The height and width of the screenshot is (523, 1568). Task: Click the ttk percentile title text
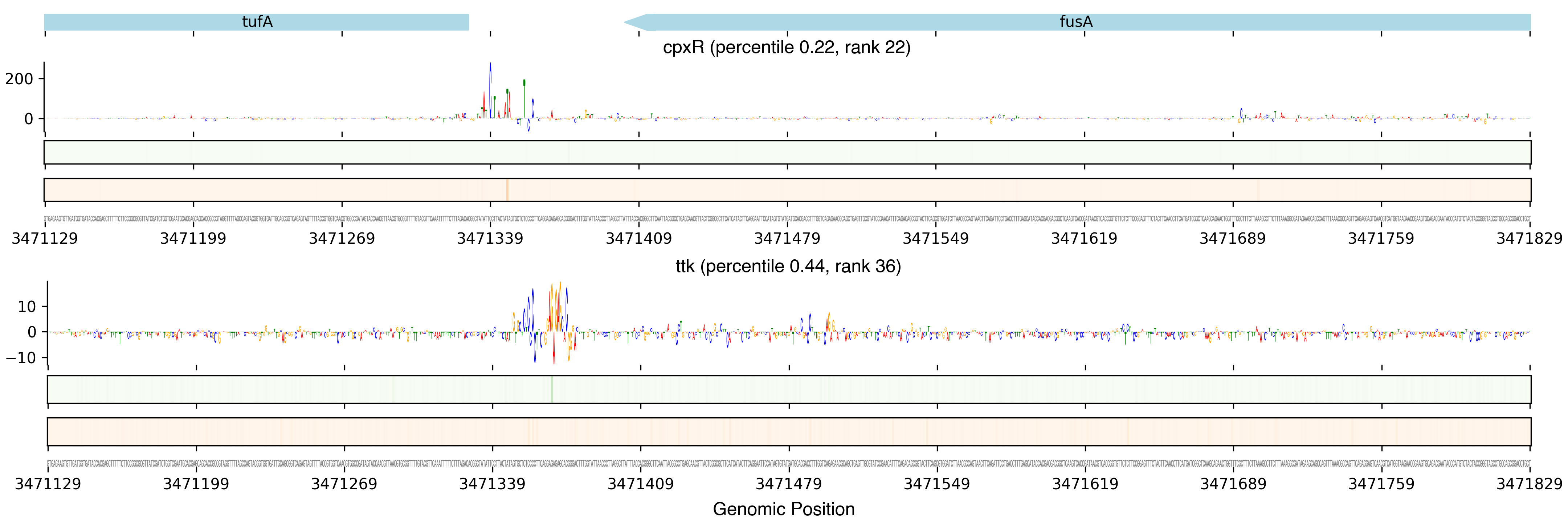click(x=788, y=267)
